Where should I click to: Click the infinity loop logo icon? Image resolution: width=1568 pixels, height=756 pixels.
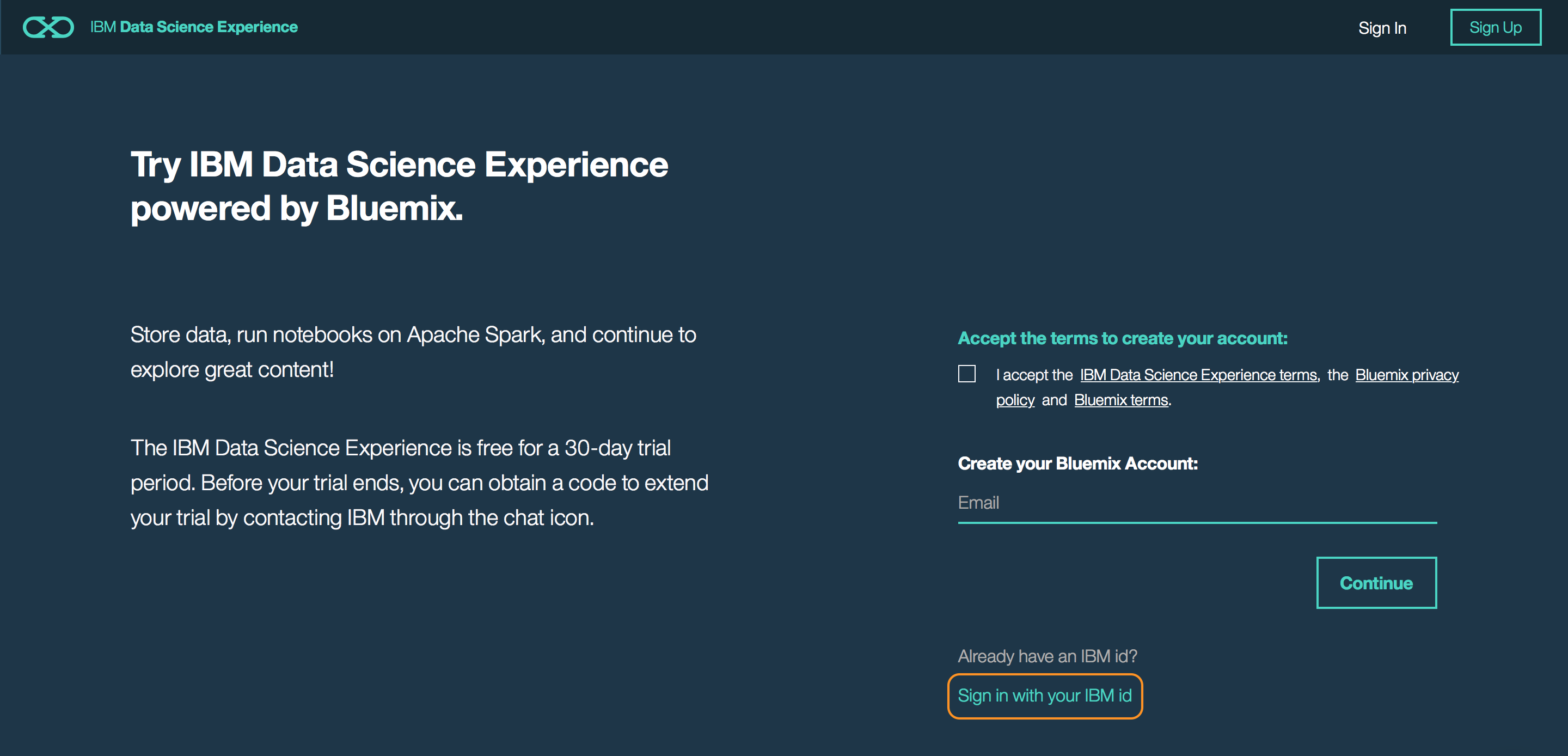48,27
